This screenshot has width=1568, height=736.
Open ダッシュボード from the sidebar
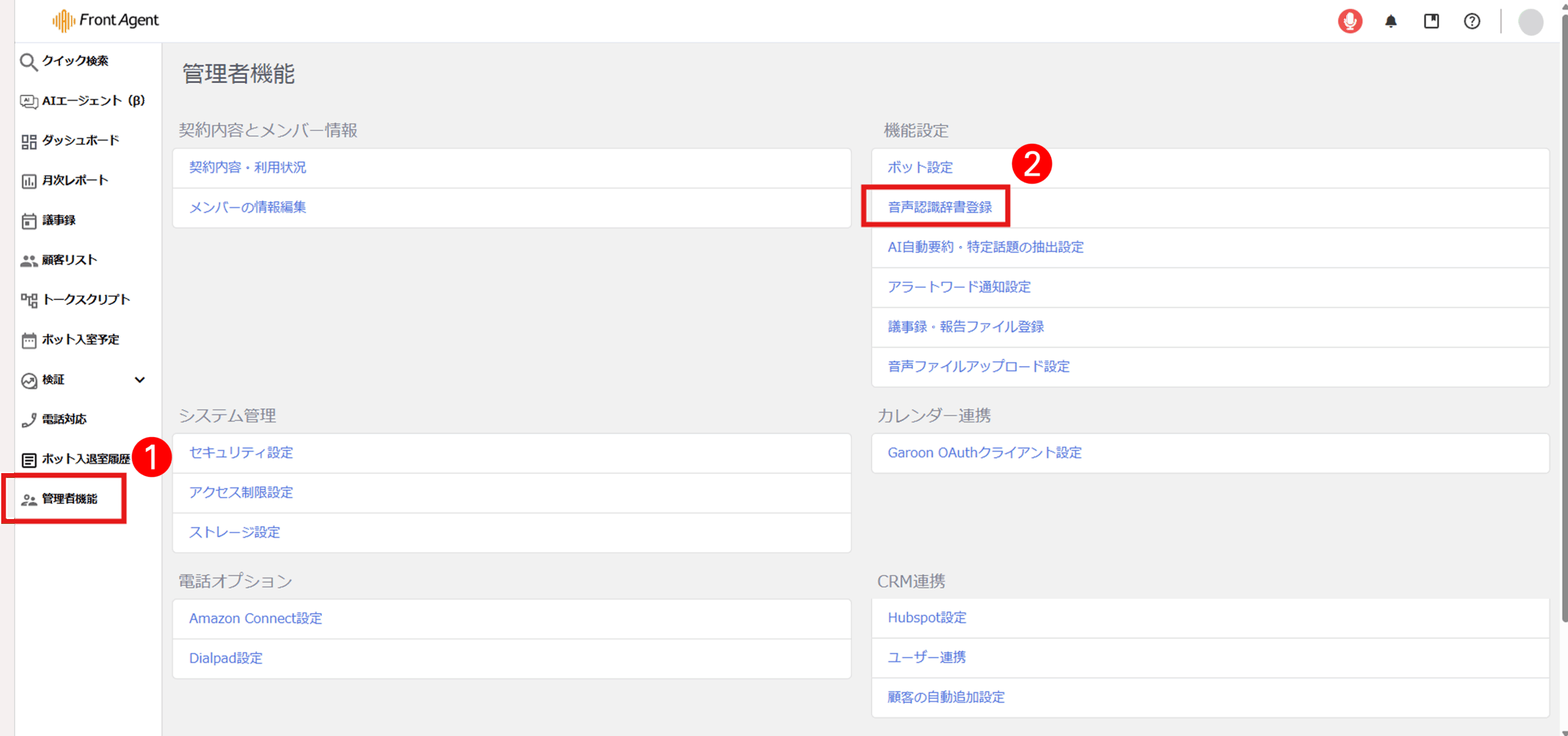[70, 140]
